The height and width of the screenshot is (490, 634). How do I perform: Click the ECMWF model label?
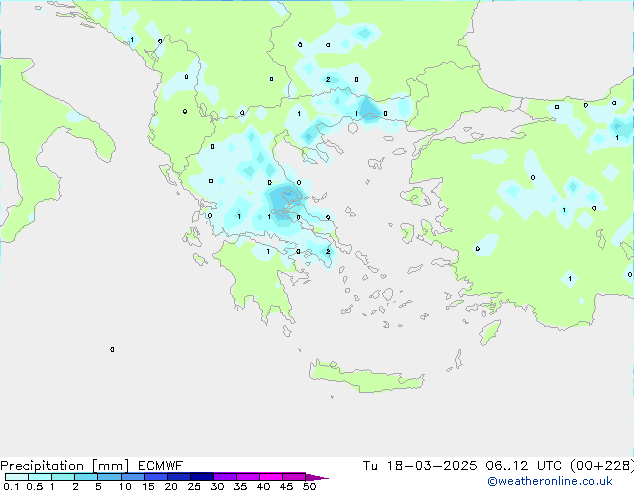click(161, 466)
